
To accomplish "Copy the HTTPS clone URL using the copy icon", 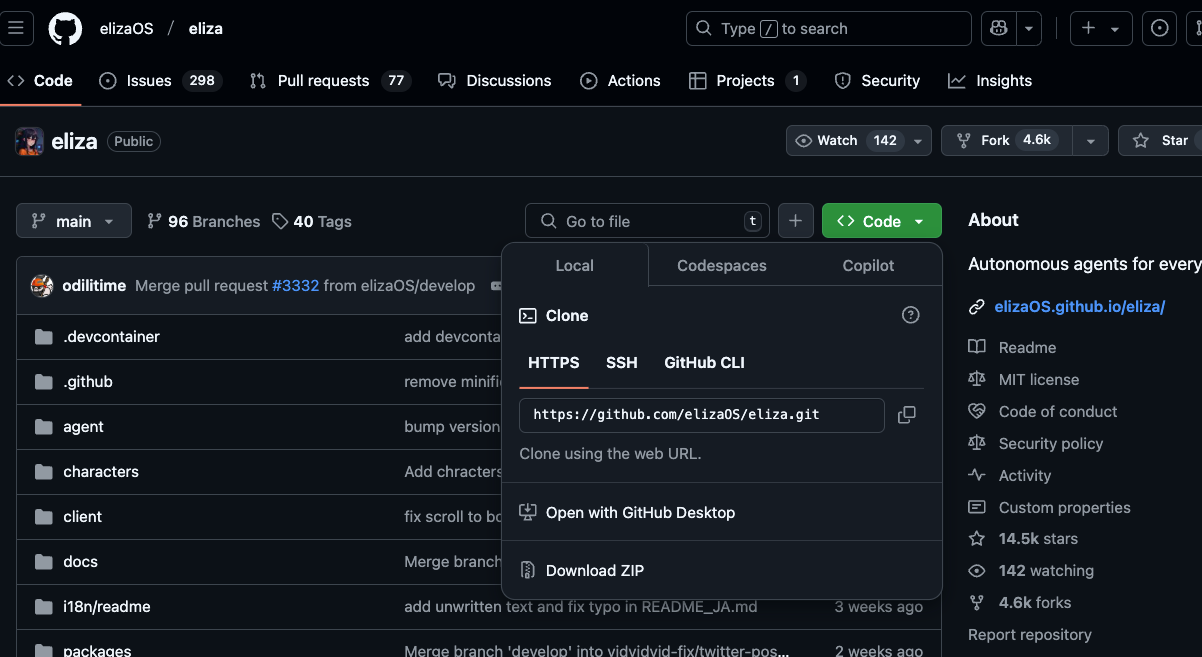I will click(x=906, y=414).
